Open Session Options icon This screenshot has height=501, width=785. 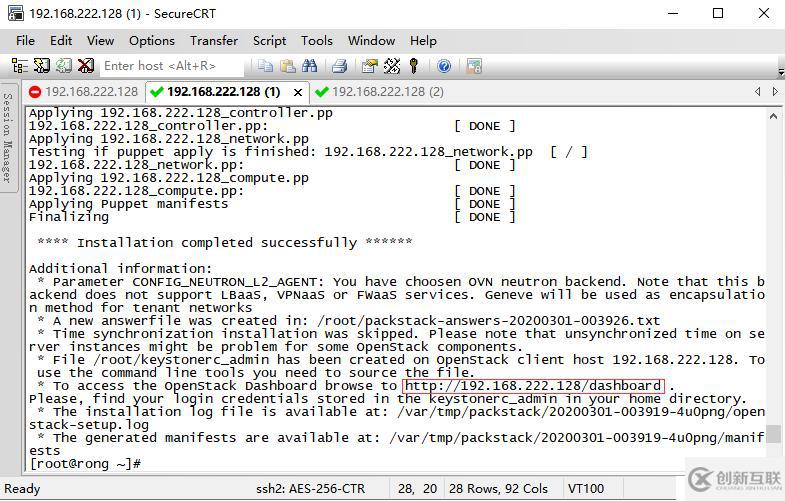[369, 66]
